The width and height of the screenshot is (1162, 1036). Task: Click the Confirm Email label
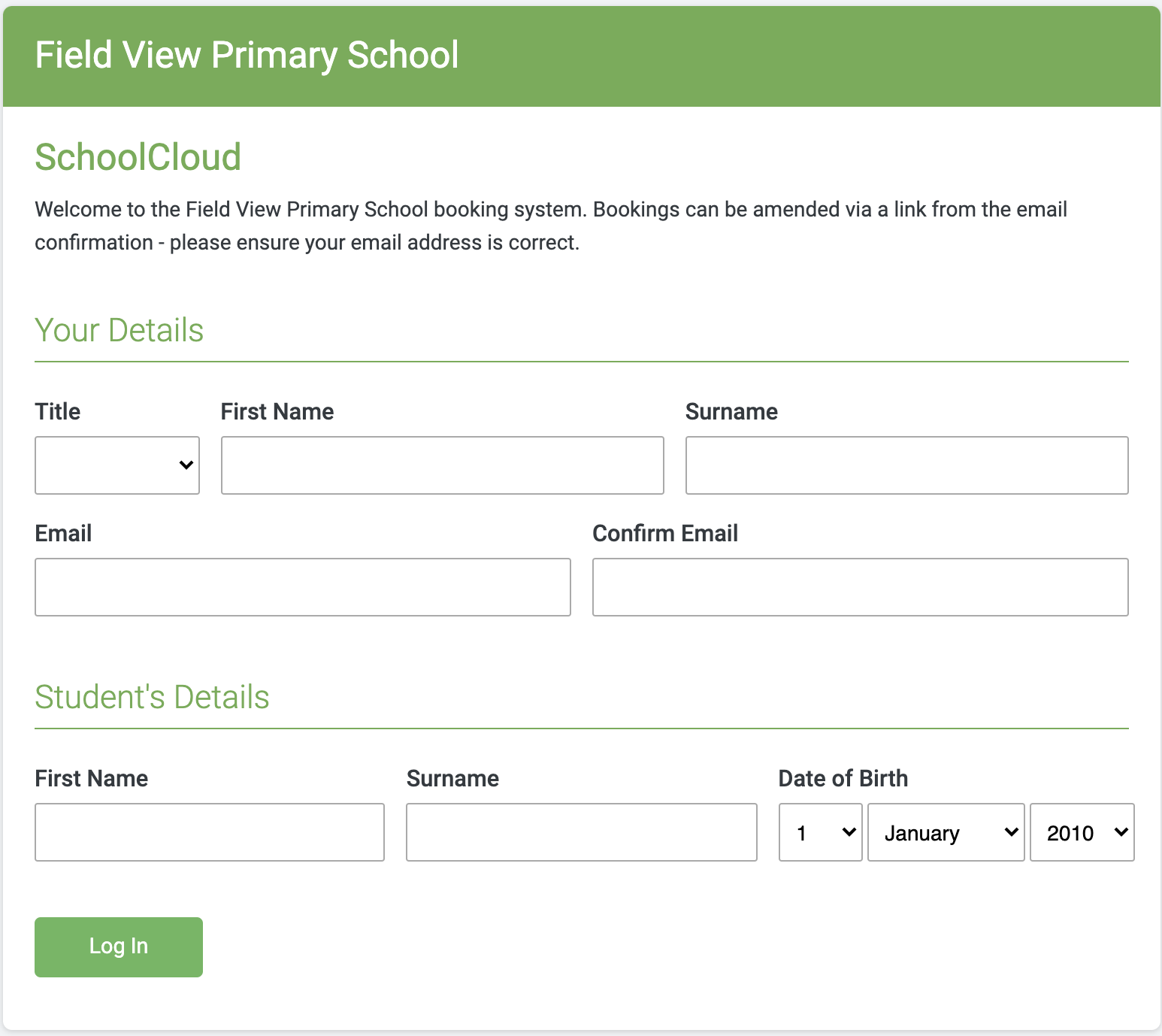pos(665,533)
